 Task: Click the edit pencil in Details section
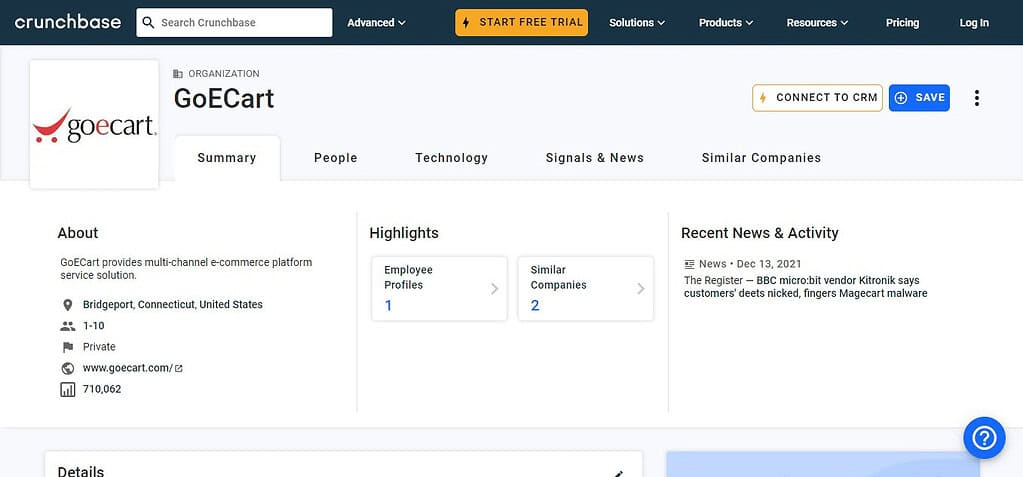click(x=618, y=472)
